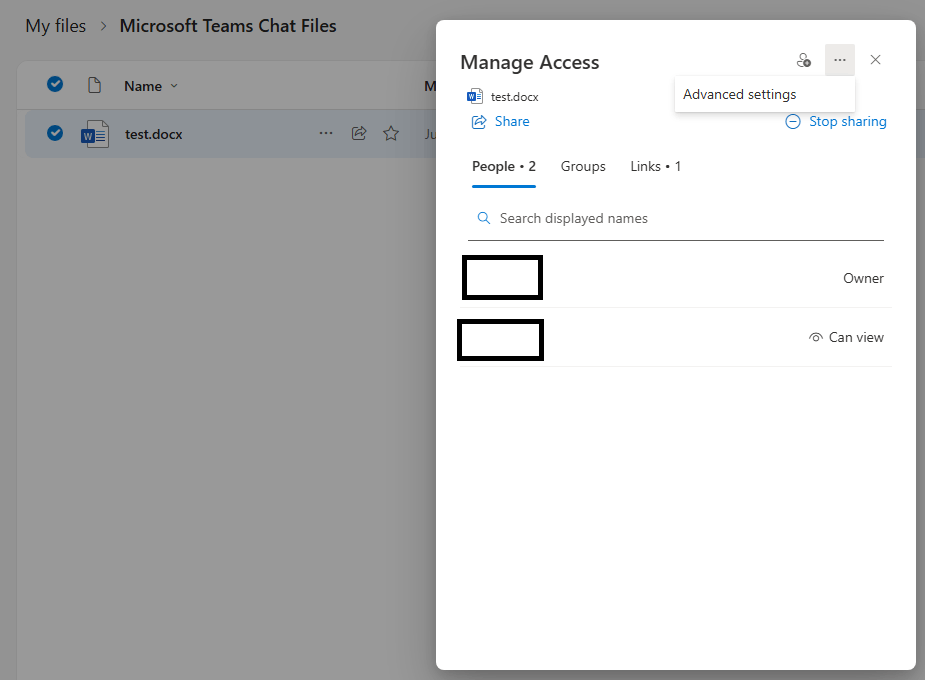925x680 pixels.
Task: Click the search magnifier in Manage Access
Action: (x=483, y=217)
